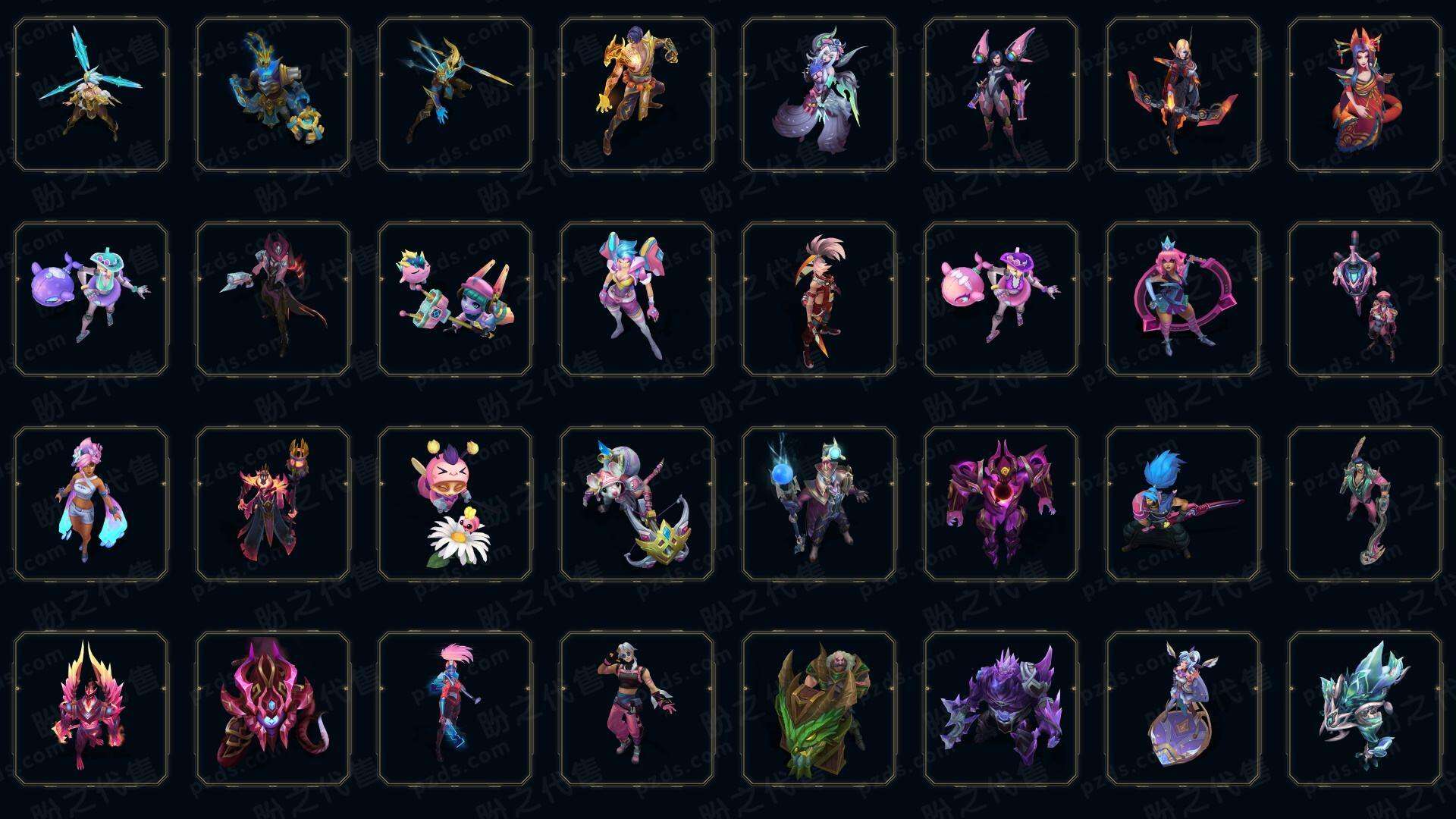The width and height of the screenshot is (1456, 819).
Task: Select the blue-haired swordsman with long blade
Action: [x=1183, y=504]
